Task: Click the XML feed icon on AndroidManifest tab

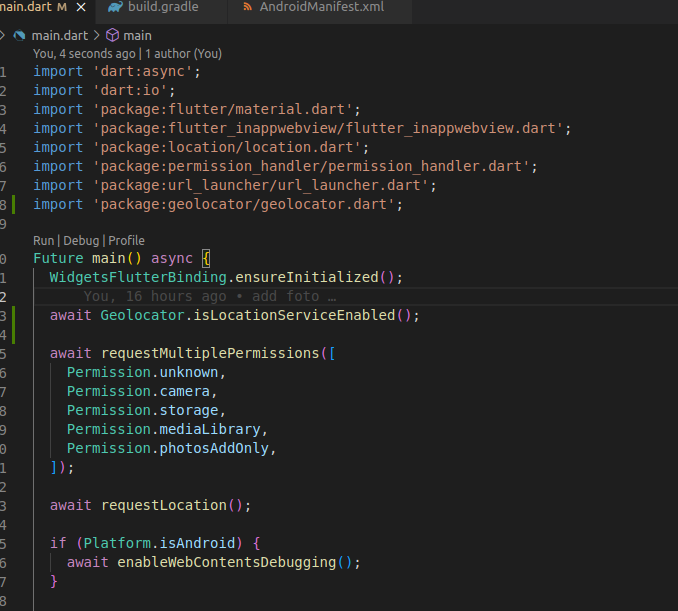Action: tap(248, 7)
